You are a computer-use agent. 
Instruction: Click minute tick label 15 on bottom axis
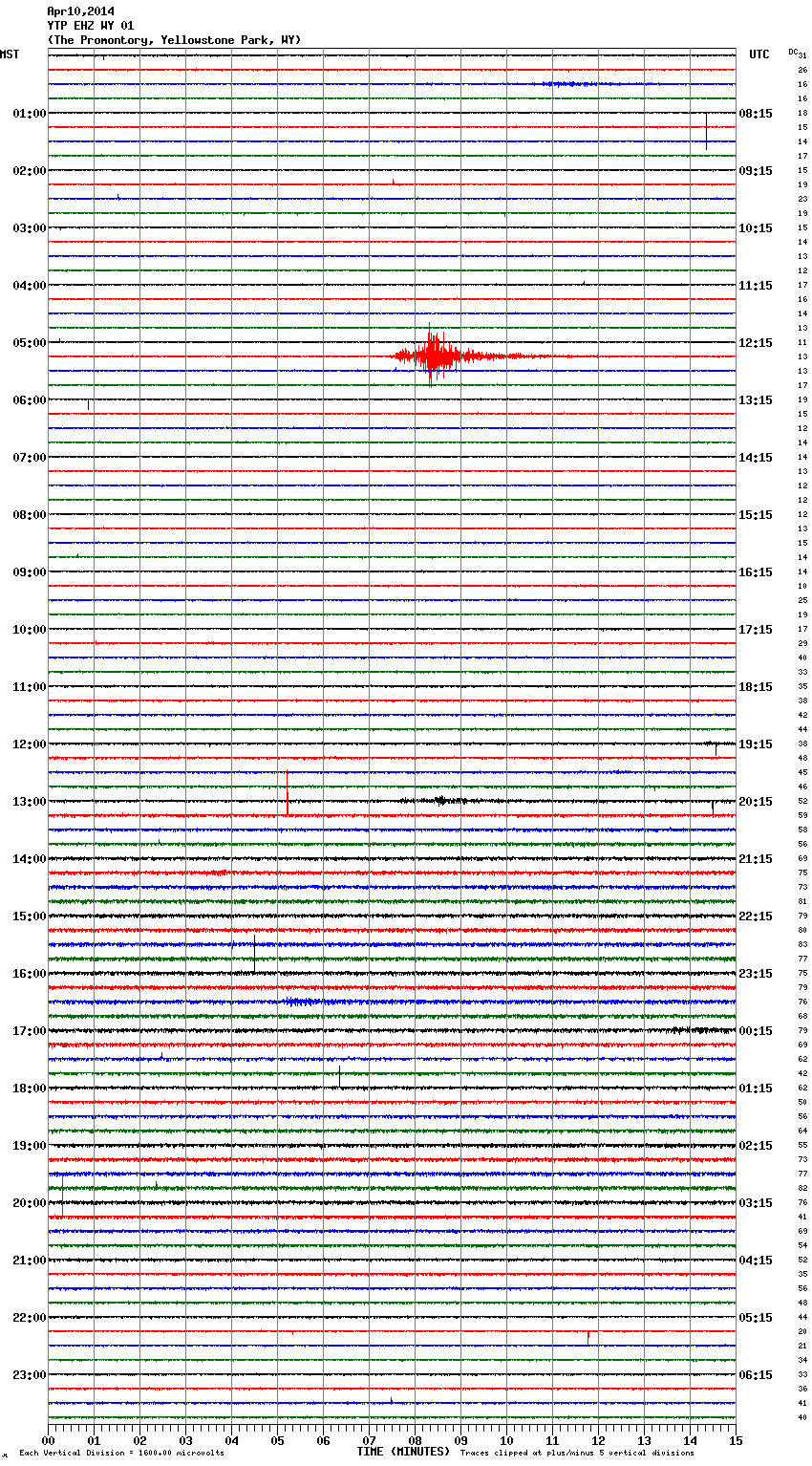[x=735, y=1440]
